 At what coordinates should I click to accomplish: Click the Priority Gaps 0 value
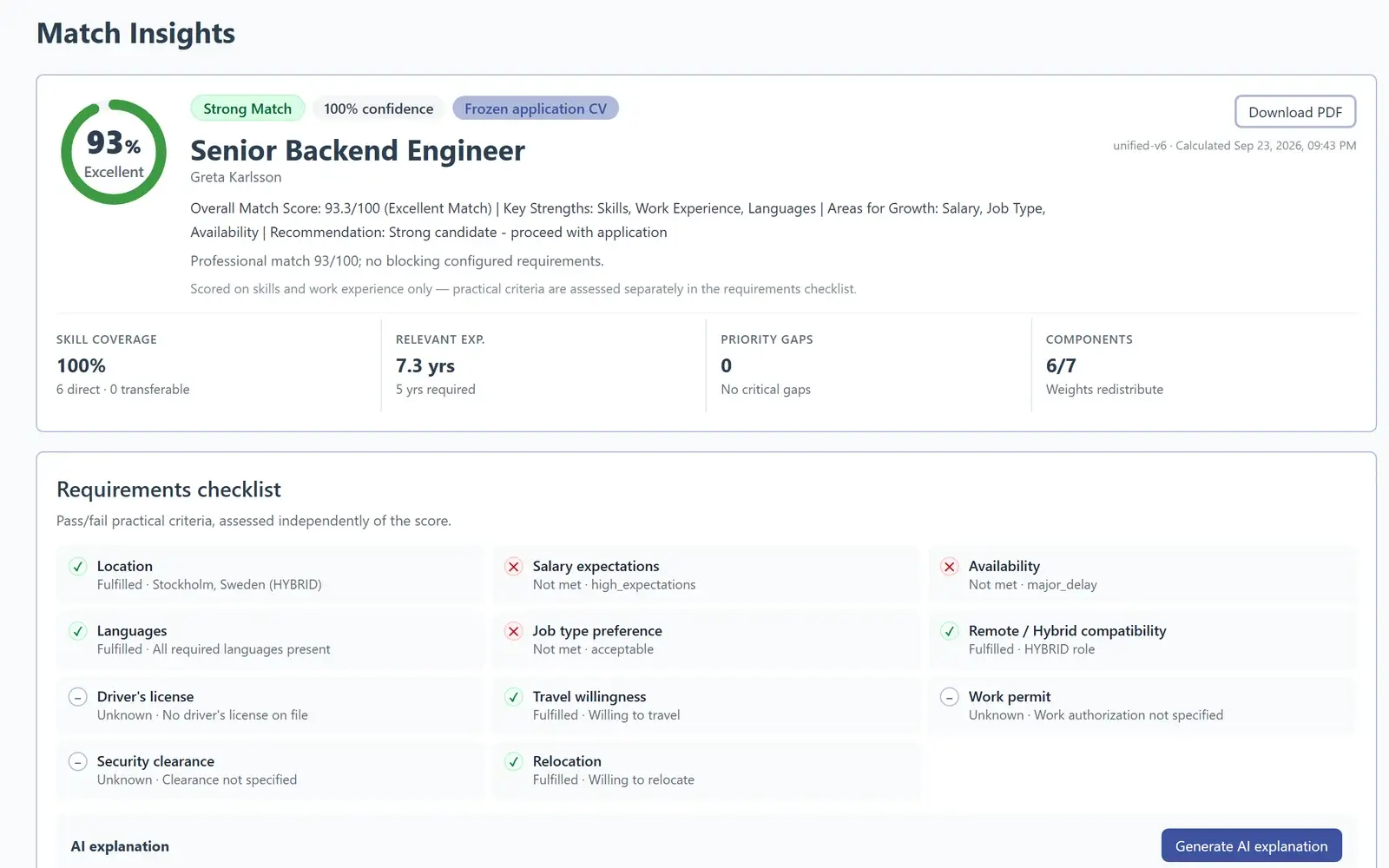[727, 365]
